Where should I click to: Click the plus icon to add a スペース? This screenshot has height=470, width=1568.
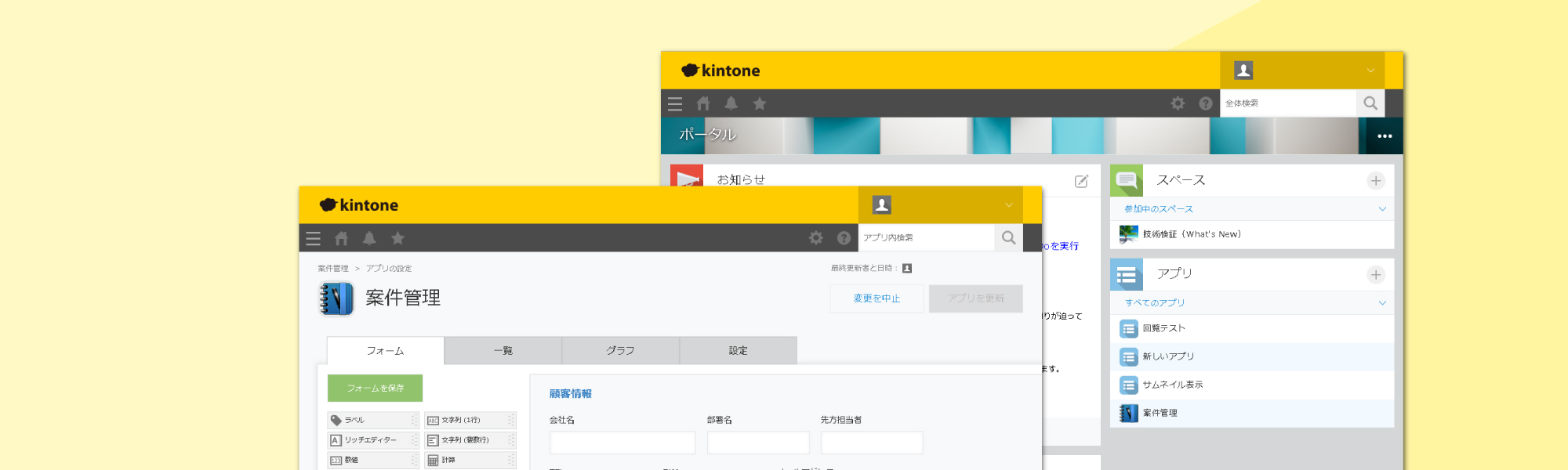(1376, 181)
